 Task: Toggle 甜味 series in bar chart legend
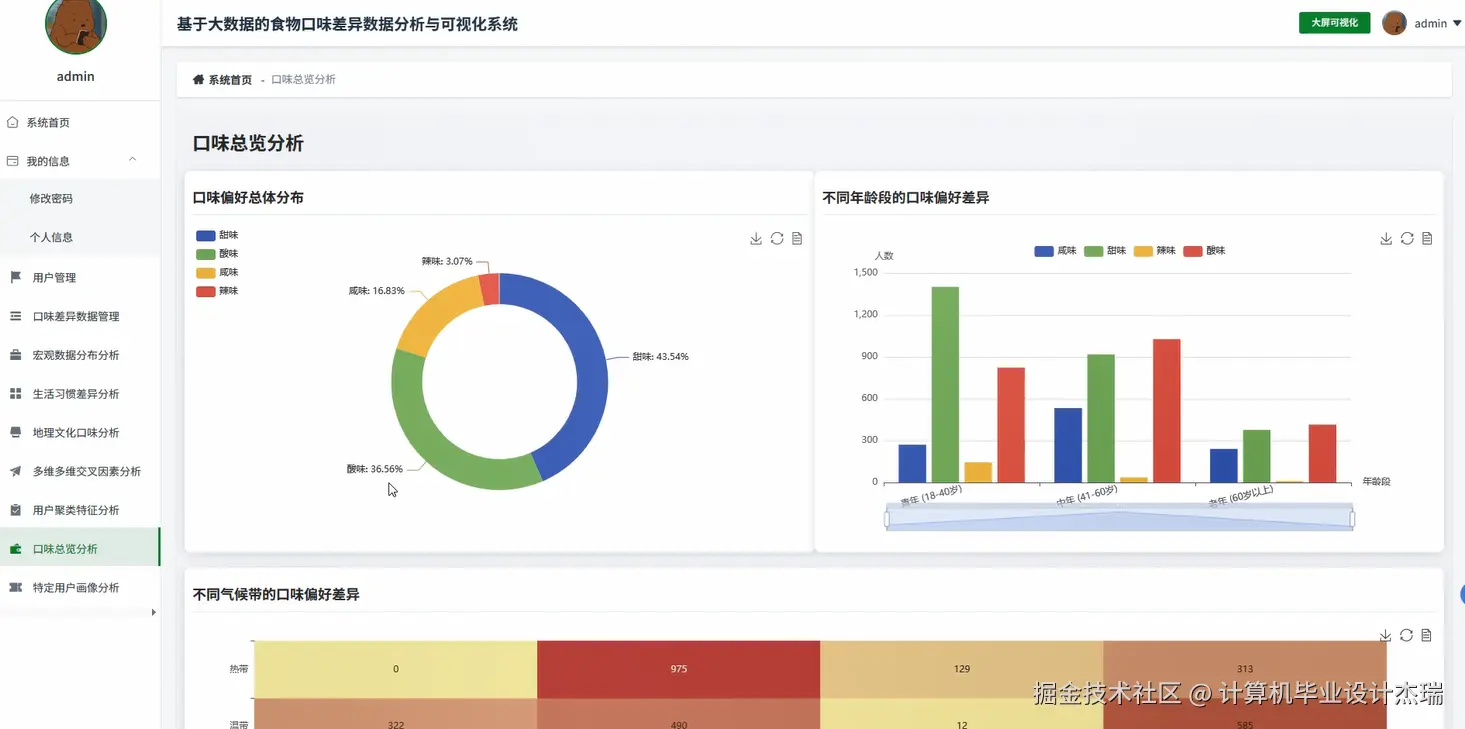1105,251
